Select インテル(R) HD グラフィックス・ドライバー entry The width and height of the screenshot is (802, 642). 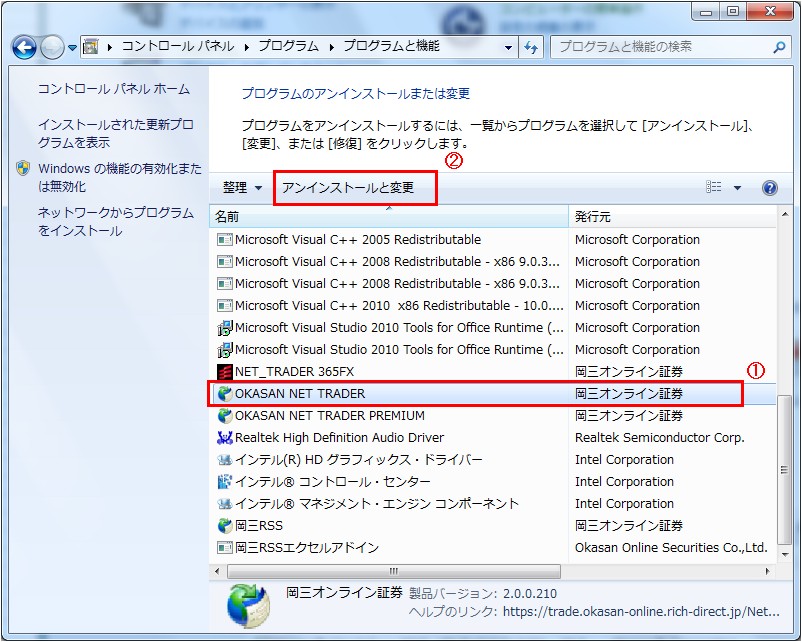493,459
